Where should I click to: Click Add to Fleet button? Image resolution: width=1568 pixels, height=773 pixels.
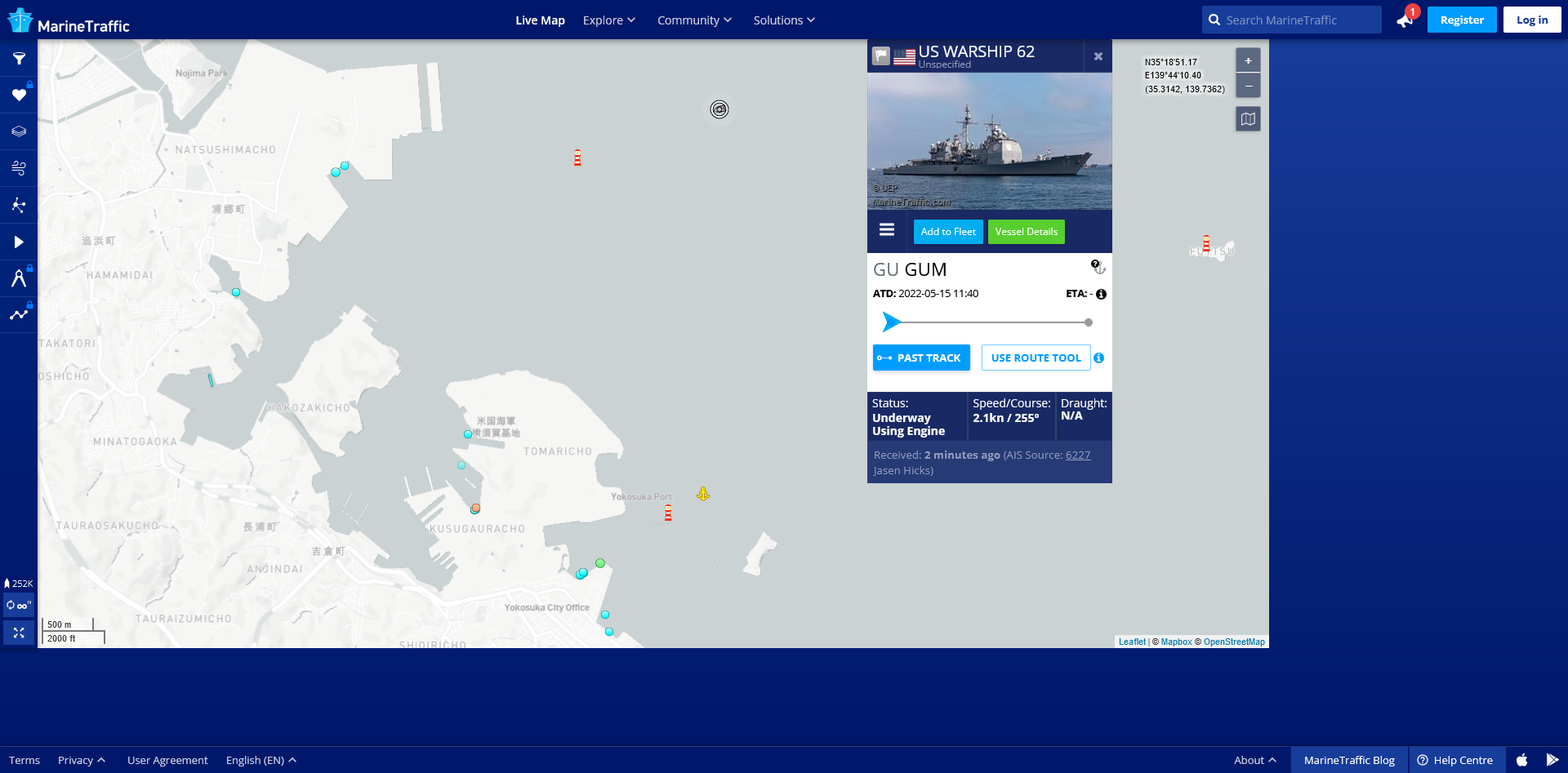pyautogui.click(x=948, y=232)
